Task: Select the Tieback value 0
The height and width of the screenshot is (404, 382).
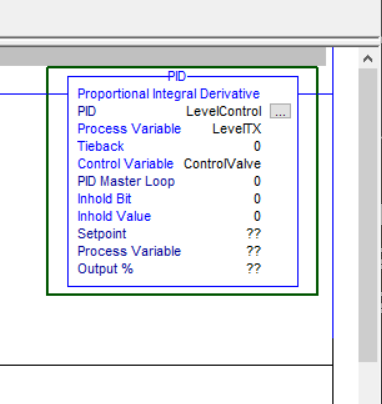Action: 257,146
